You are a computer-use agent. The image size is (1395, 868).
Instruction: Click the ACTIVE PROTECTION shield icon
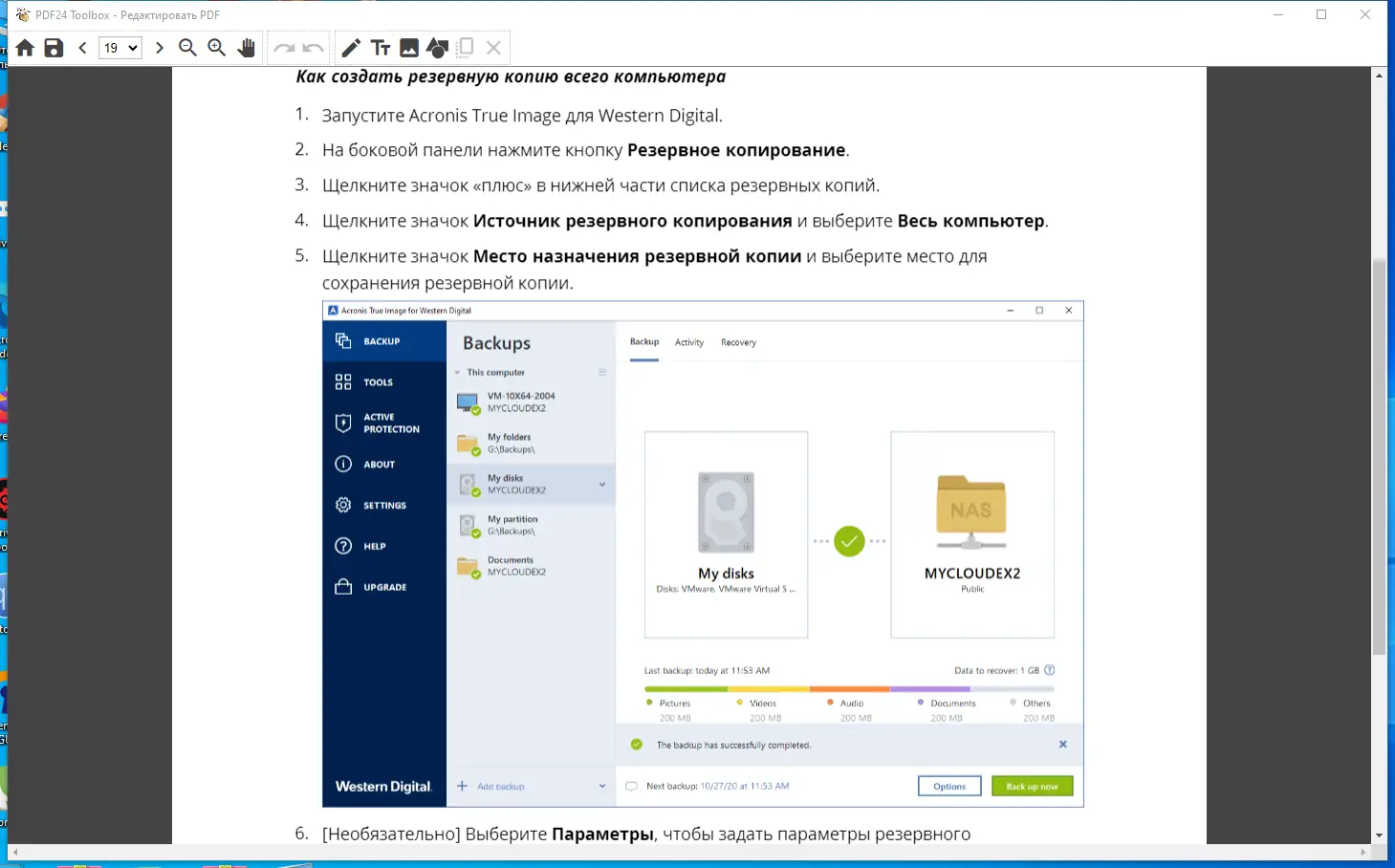[343, 423]
